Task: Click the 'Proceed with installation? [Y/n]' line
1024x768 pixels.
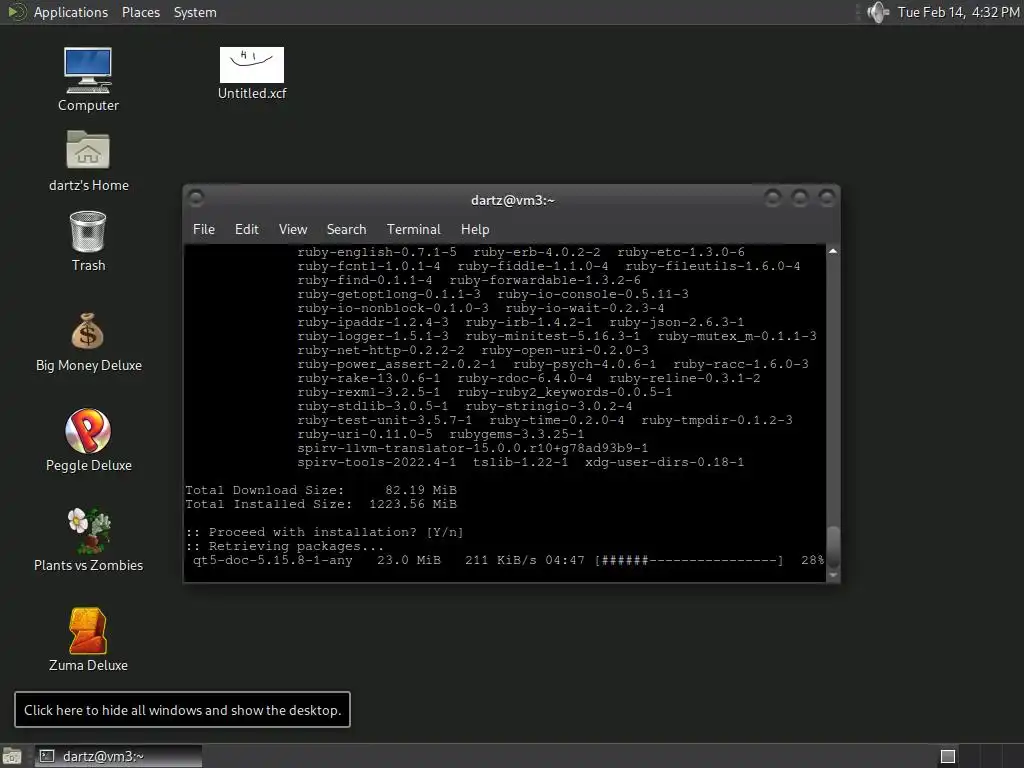Action: click(325, 532)
